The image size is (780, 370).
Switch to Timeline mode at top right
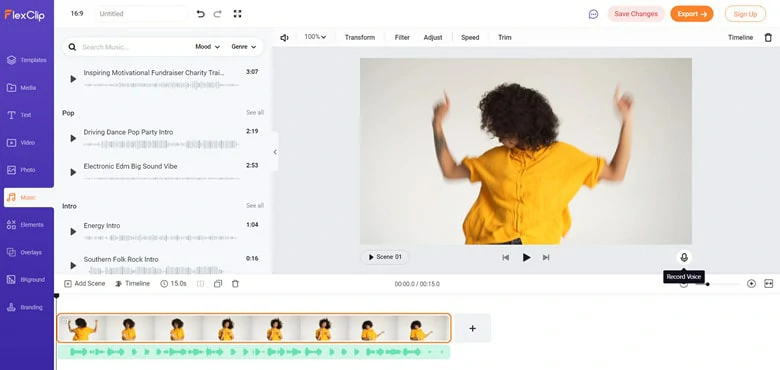click(x=740, y=37)
